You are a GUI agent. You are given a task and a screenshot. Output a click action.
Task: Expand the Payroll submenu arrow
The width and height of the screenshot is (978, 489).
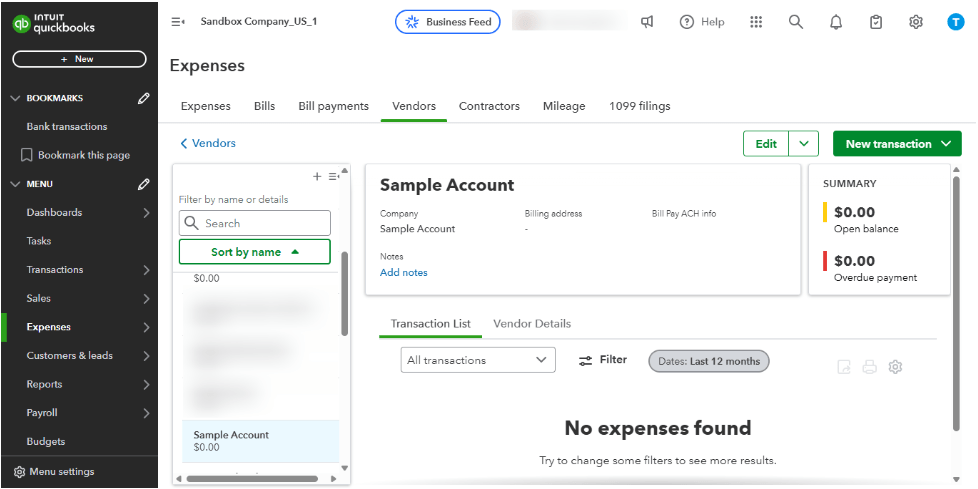147,413
